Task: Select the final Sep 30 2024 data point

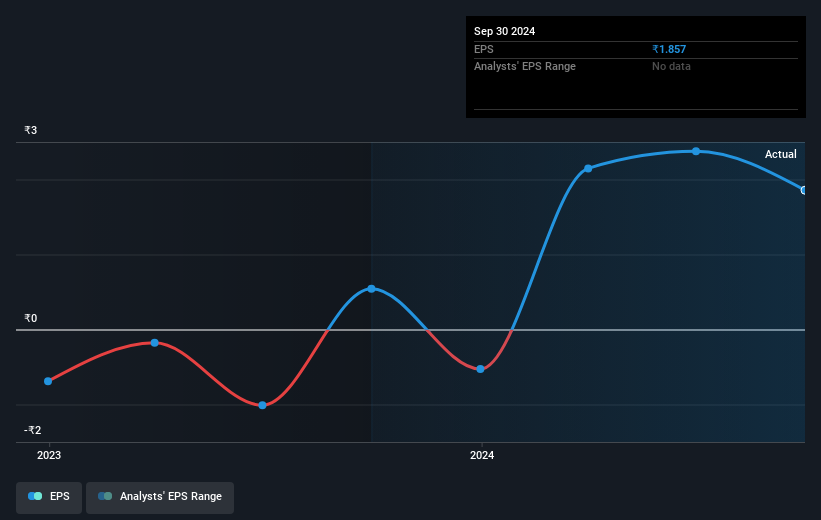Action: [x=804, y=190]
